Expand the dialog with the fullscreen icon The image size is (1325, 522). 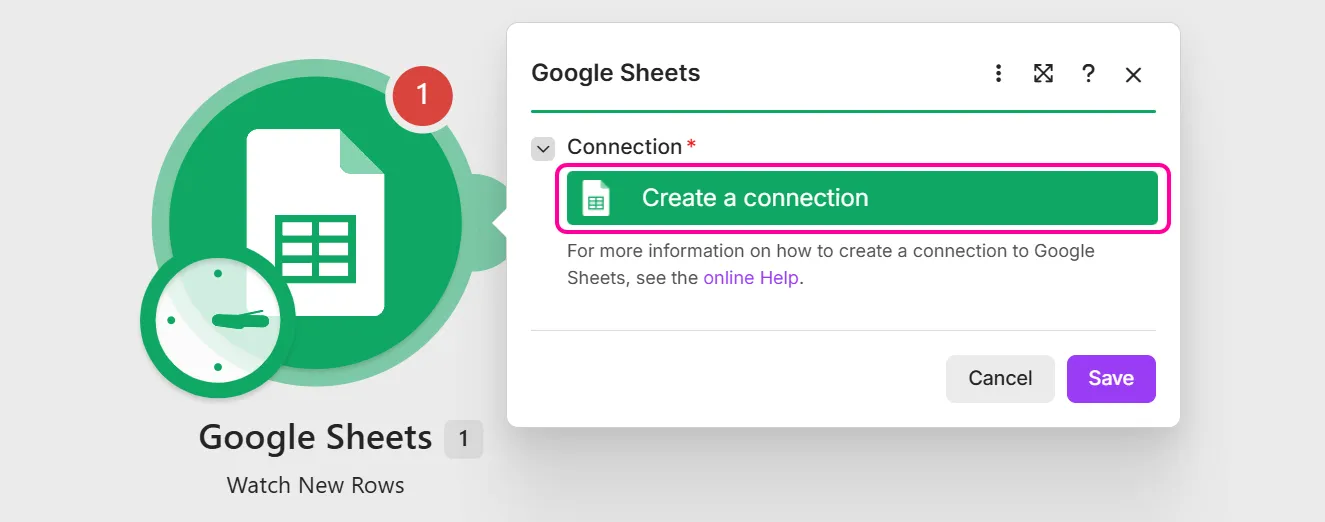pyautogui.click(x=1043, y=74)
